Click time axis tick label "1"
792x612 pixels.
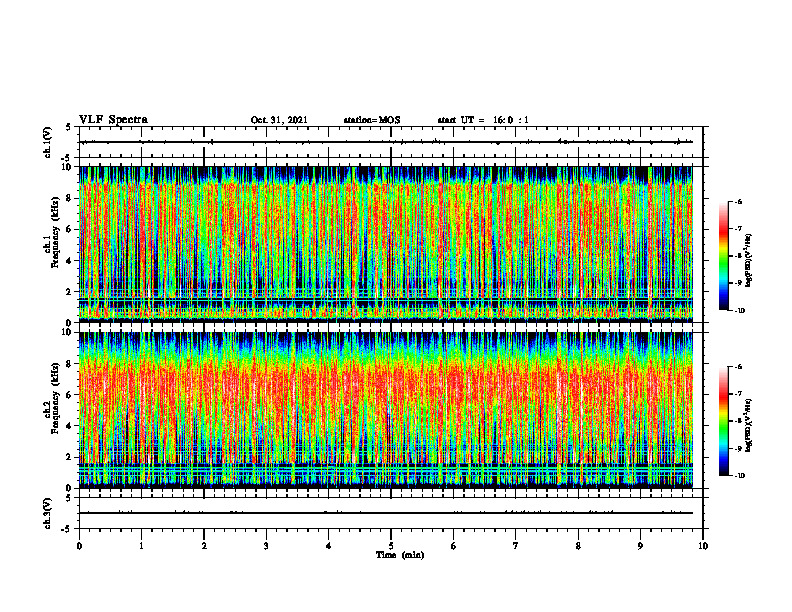click(x=141, y=546)
